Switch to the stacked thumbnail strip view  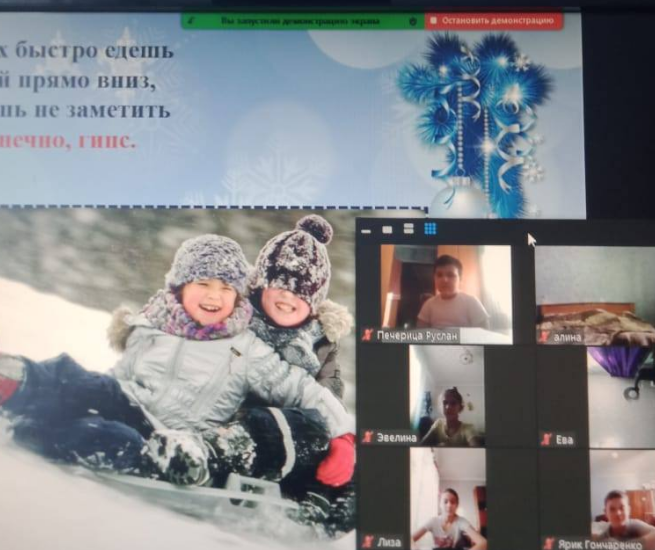point(408,229)
